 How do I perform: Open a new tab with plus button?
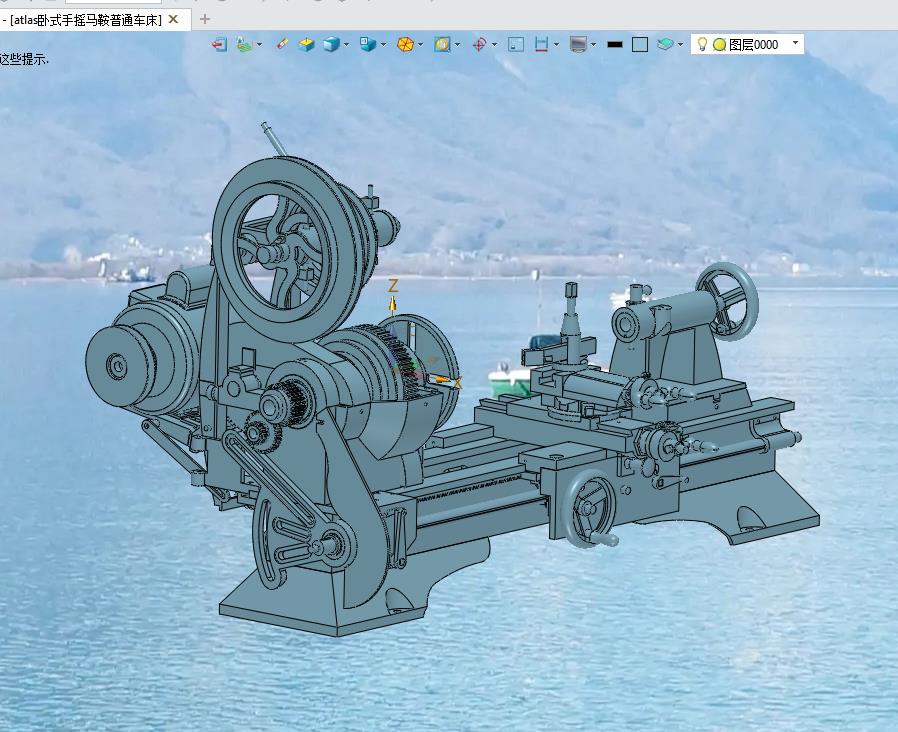tap(204, 19)
